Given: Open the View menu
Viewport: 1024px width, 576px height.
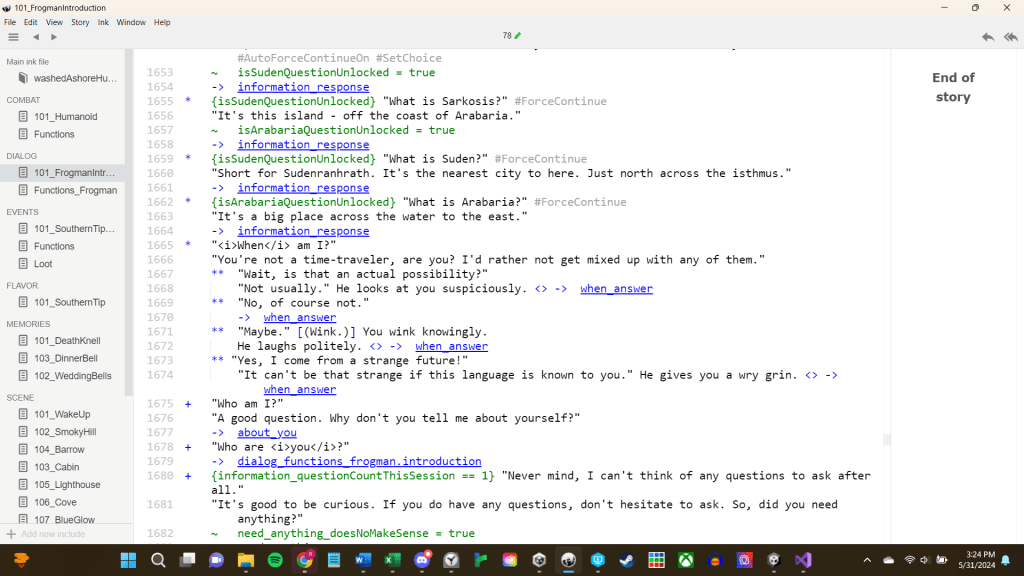Looking at the screenshot, I should [54, 22].
